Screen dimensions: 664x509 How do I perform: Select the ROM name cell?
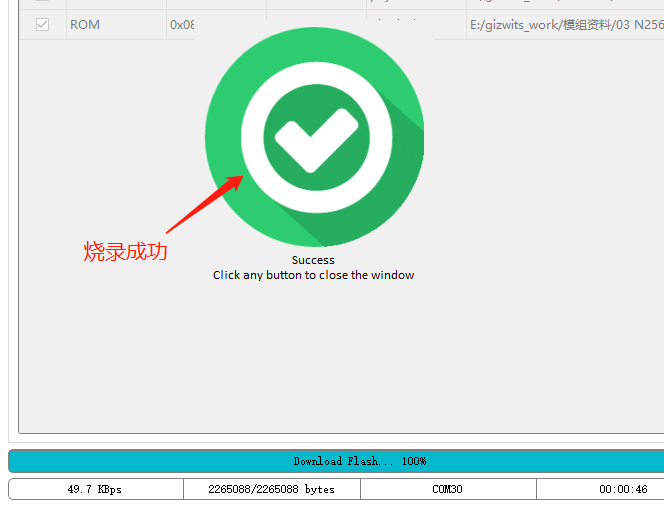coord(85,24)
